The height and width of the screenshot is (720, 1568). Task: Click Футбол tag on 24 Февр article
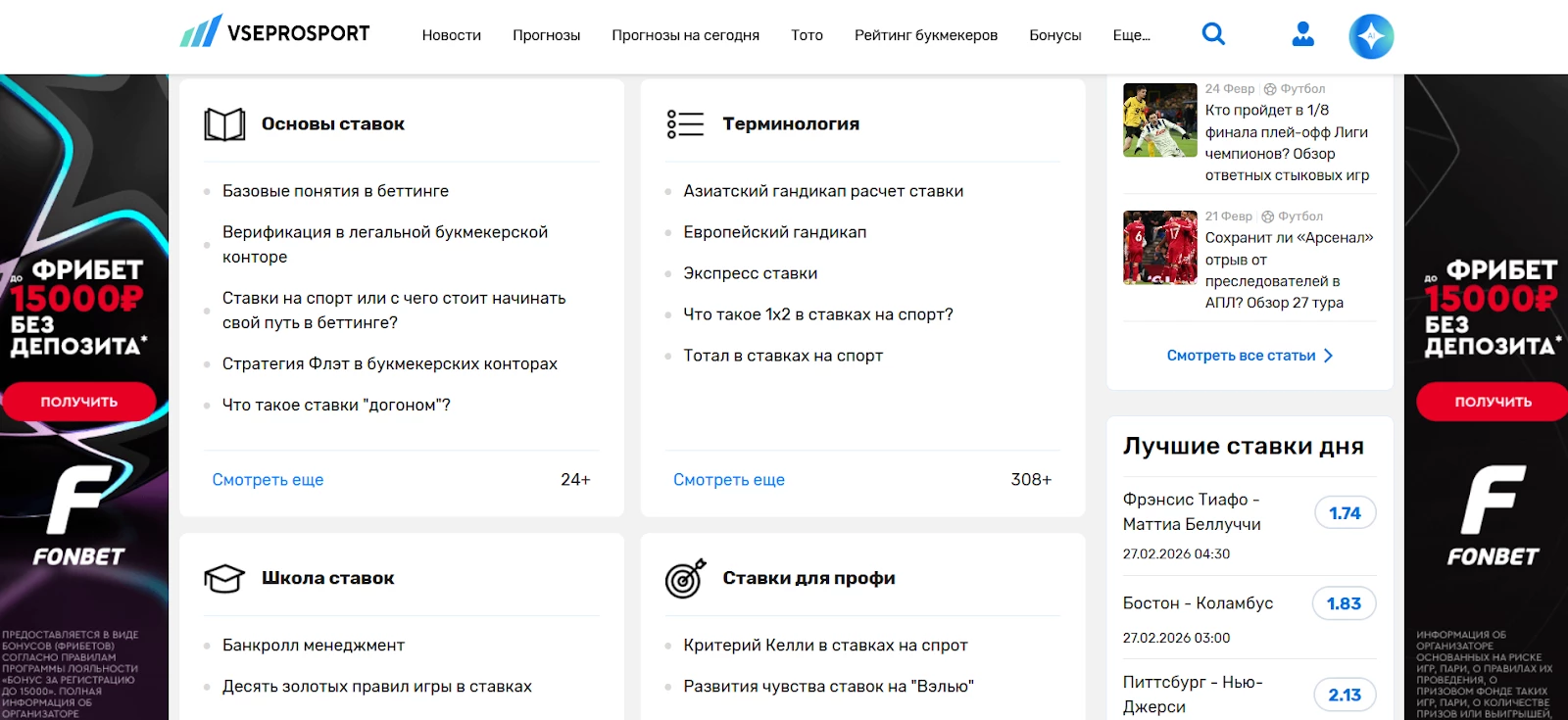click(x=1295, y=89)
